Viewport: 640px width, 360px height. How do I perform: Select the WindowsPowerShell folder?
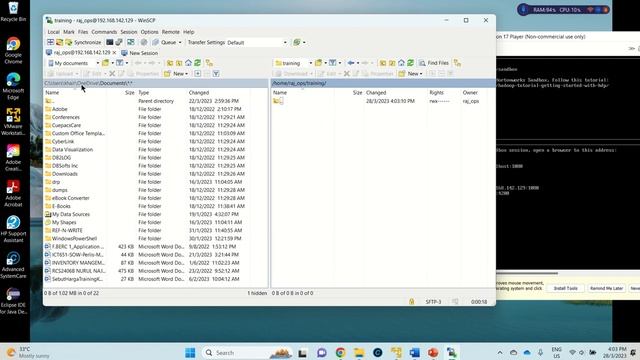click(x=74, y=238)
